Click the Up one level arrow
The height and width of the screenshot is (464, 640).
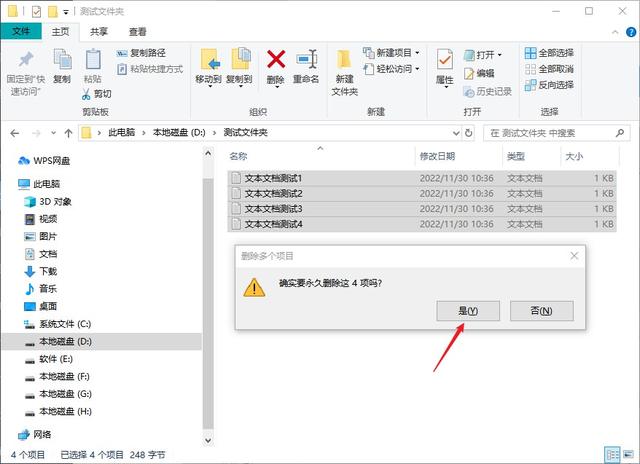[68, 133]
